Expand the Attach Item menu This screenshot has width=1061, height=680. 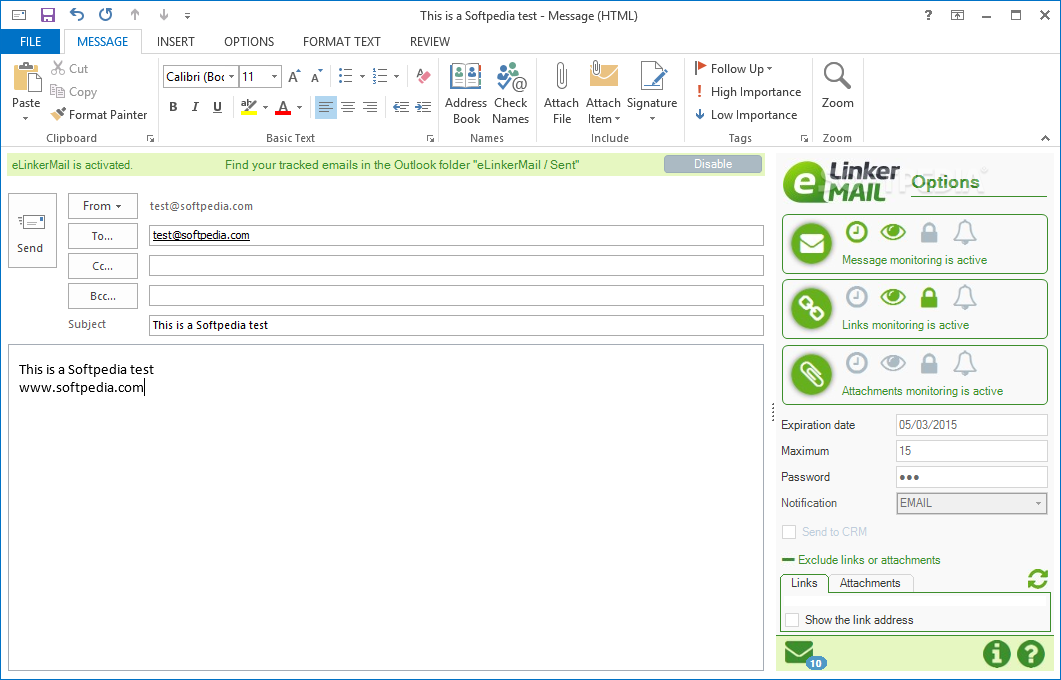coord(603,93)
